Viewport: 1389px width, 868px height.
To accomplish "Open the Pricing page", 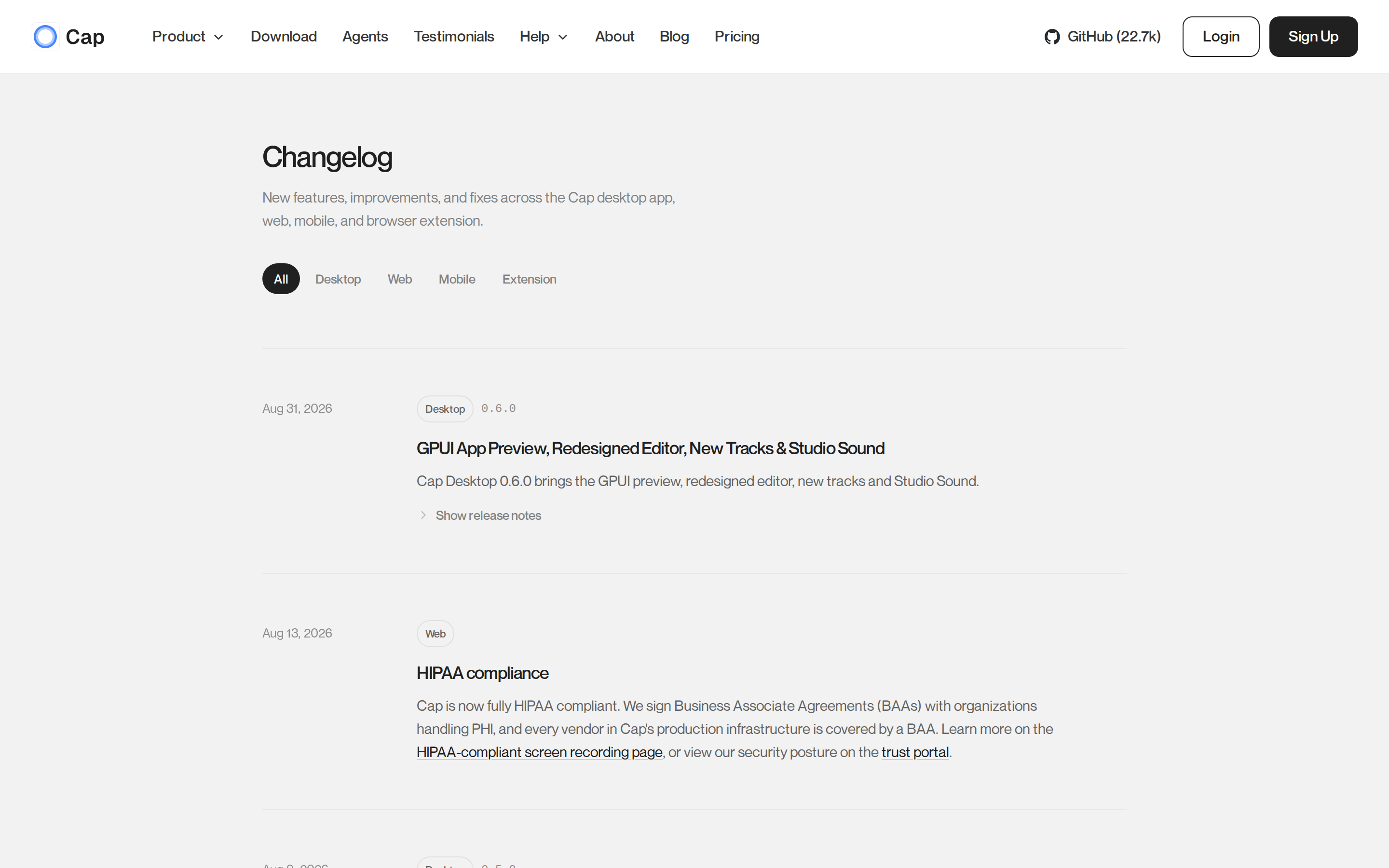I will click(737, 37).
